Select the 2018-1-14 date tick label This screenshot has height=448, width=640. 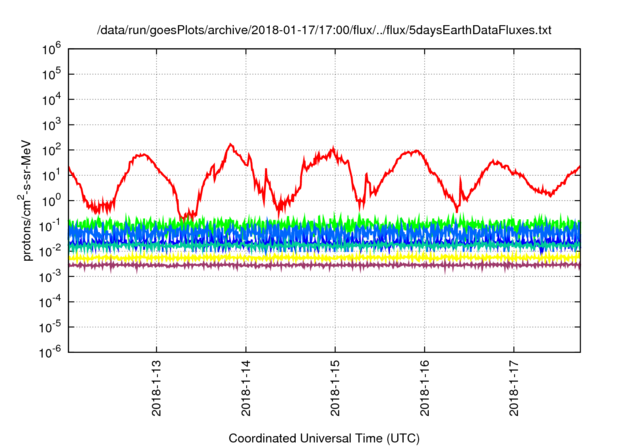tap(245, 388)
